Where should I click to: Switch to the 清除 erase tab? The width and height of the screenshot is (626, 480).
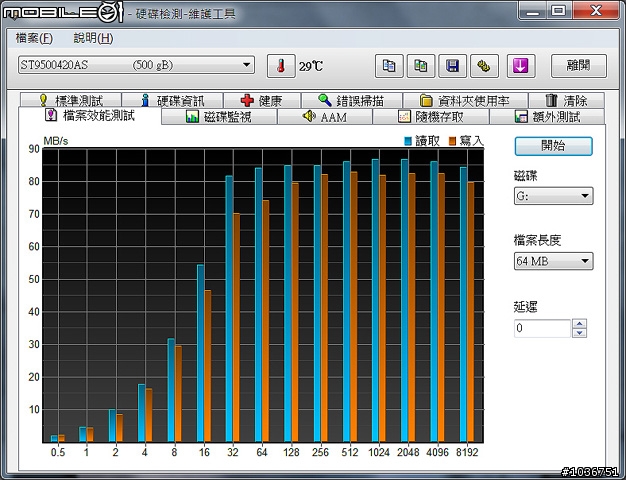pyautogui.click(x=567, y=100)
